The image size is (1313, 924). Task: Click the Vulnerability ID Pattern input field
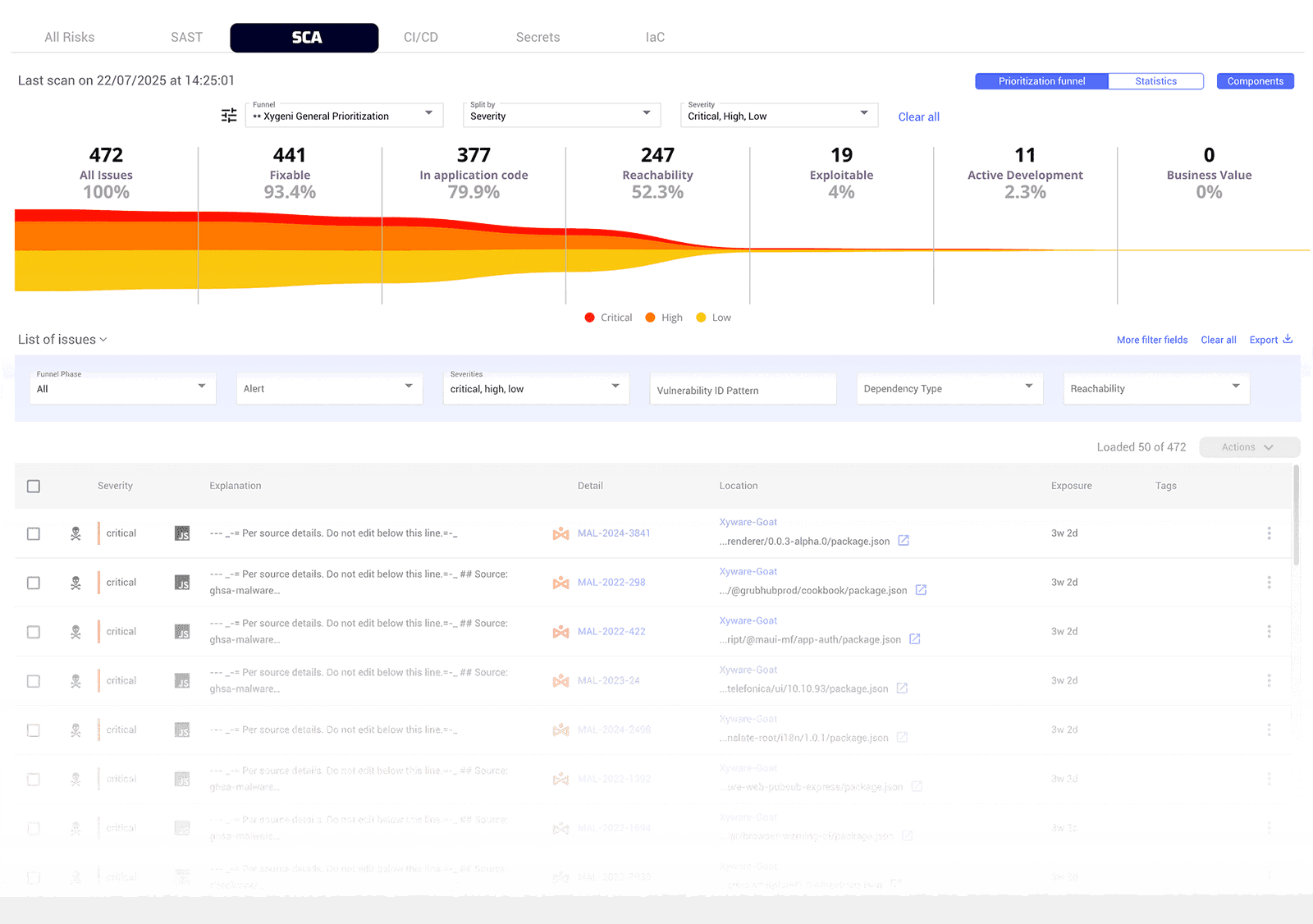click(x=741, y=388)
